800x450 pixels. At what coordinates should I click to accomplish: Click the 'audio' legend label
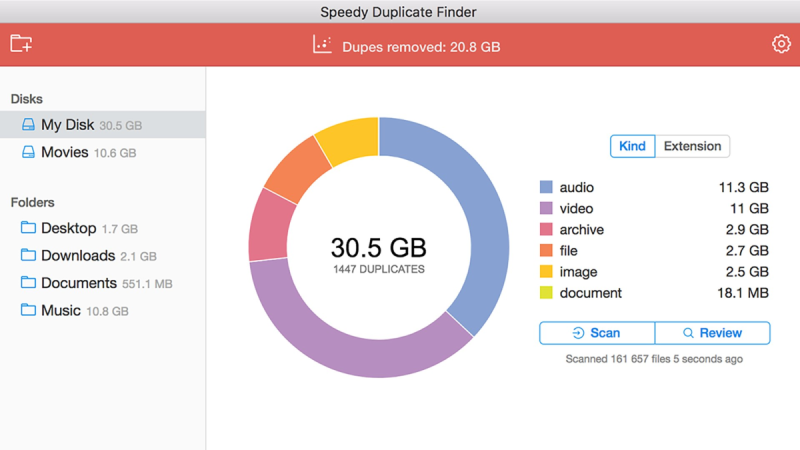tap(577, 187)
